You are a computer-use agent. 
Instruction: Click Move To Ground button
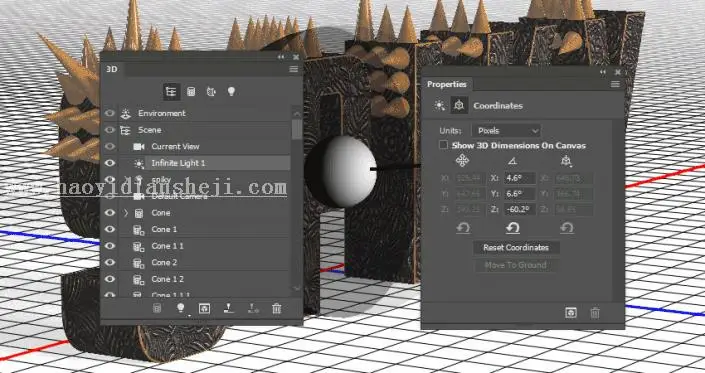coord(516,265)
